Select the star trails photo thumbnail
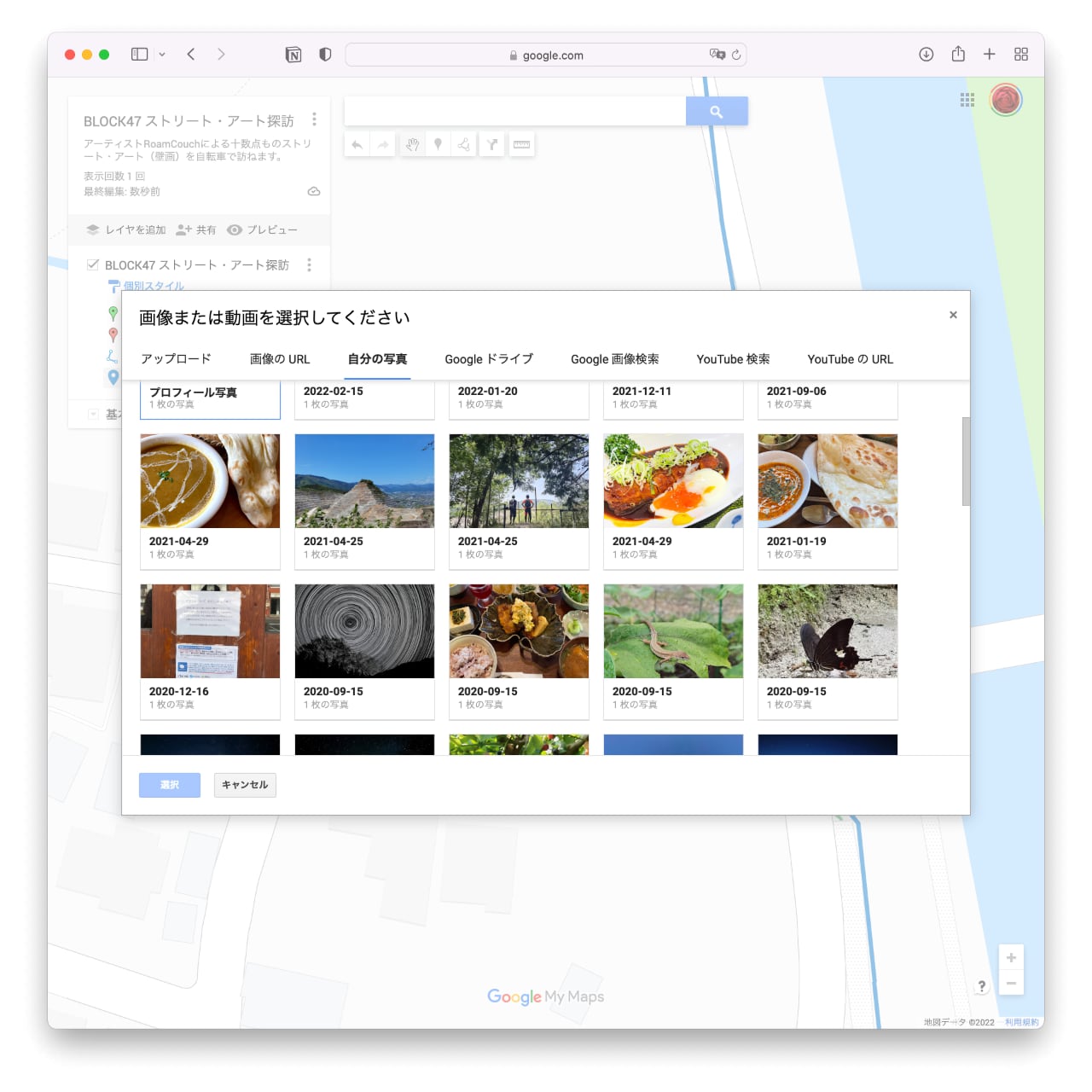1092x1092 pixels. 364,631
